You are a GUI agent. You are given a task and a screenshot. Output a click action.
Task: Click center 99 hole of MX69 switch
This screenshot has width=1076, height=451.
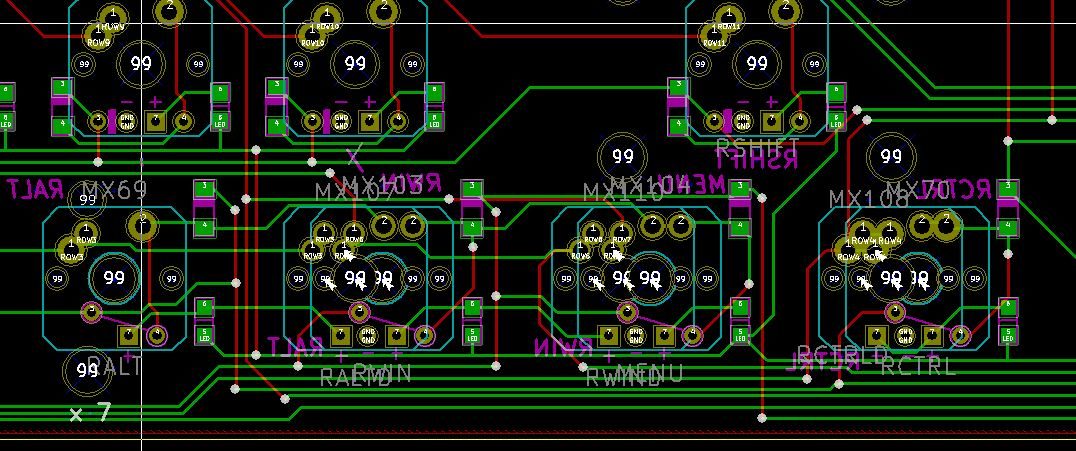pyautogui.click(x=114, y=278)
